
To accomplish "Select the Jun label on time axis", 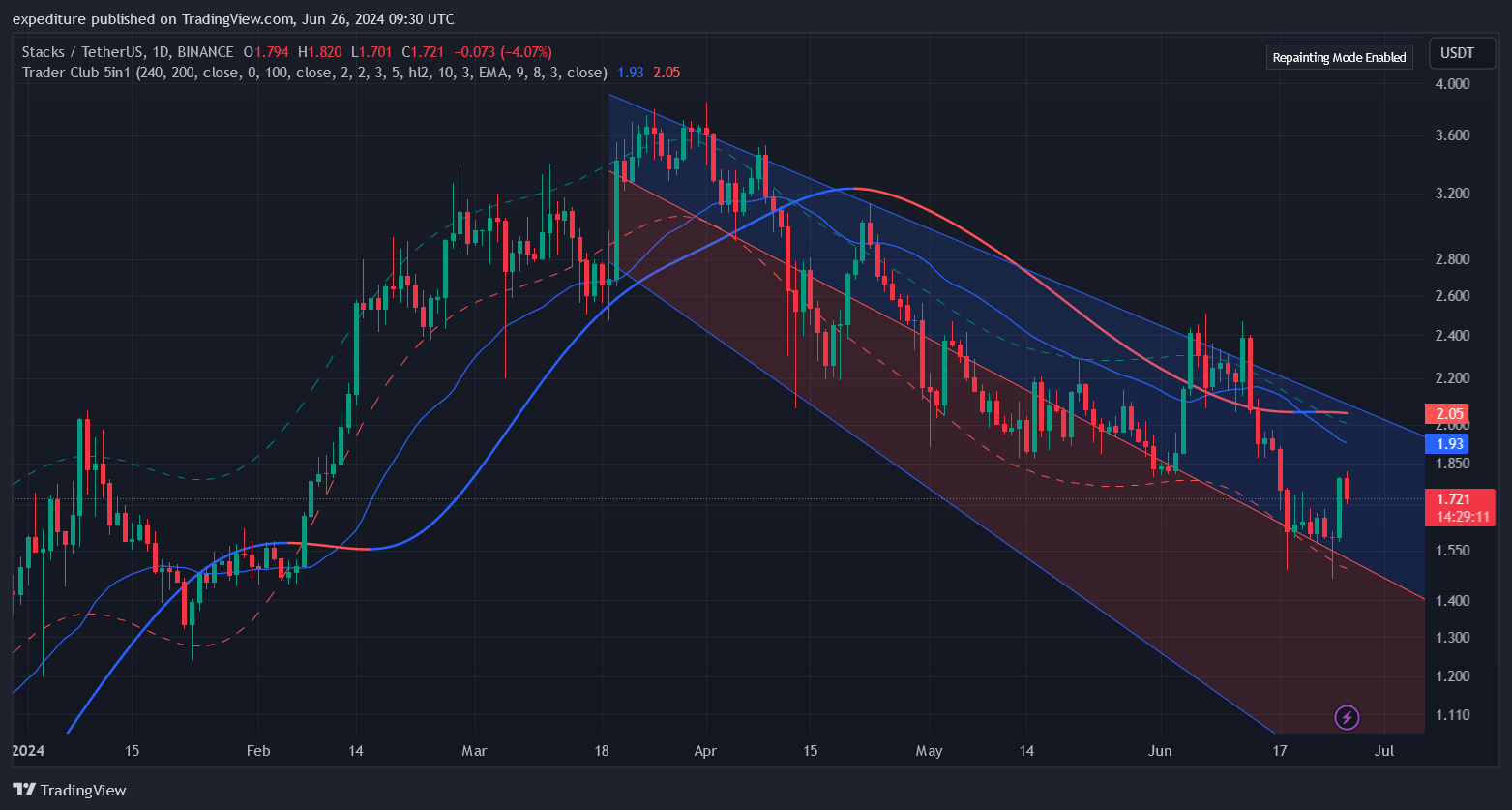I will (1160, 751).
